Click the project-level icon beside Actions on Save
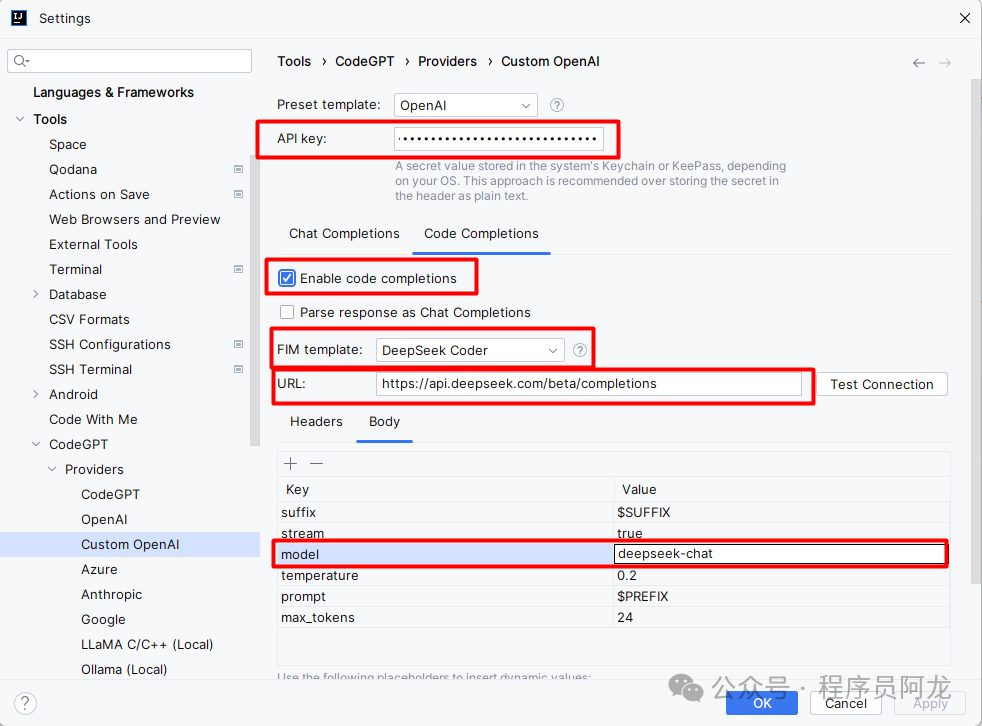This screenshot has height=726, width=982. (x=238, y=194)
